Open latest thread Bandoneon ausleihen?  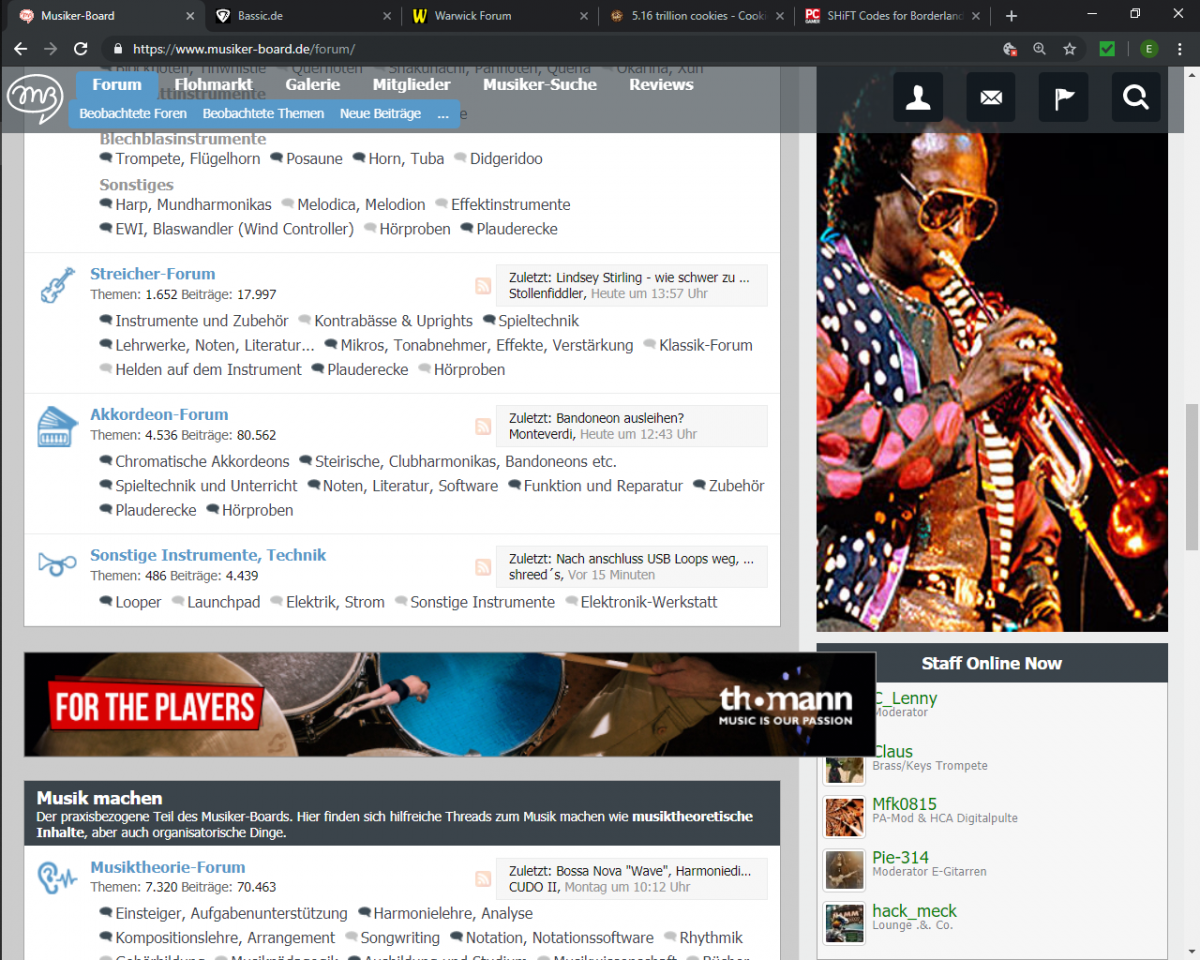[620, 418]
